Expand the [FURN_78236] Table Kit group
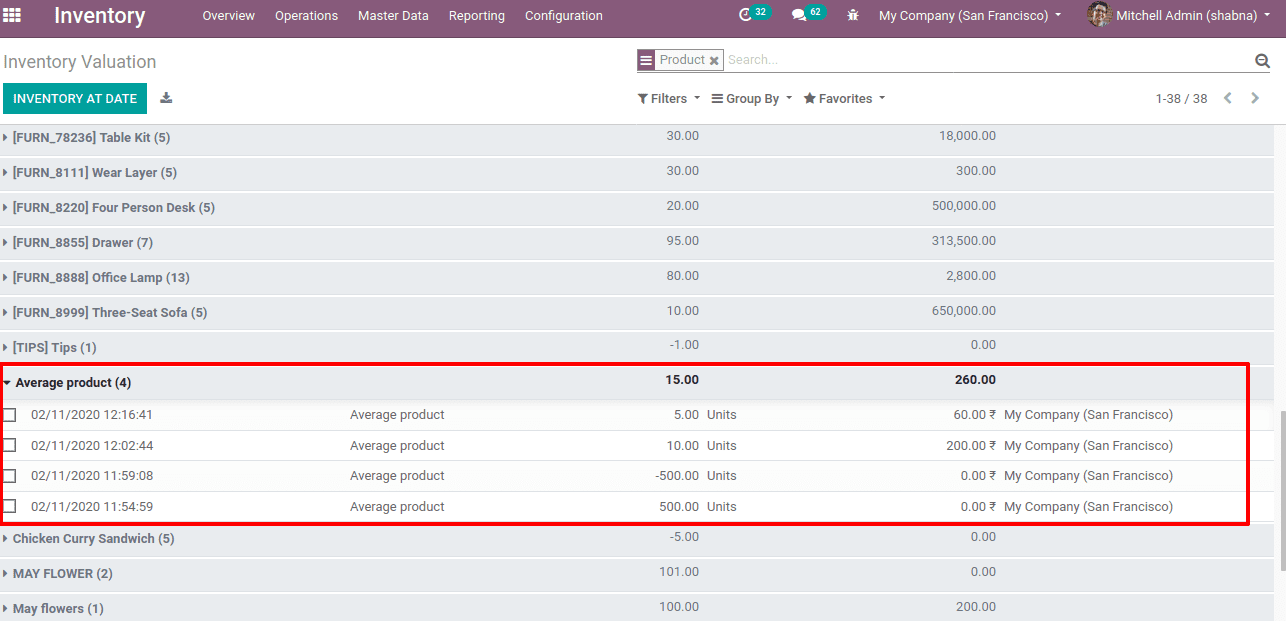1286x621 pixels. click(90, 138)
